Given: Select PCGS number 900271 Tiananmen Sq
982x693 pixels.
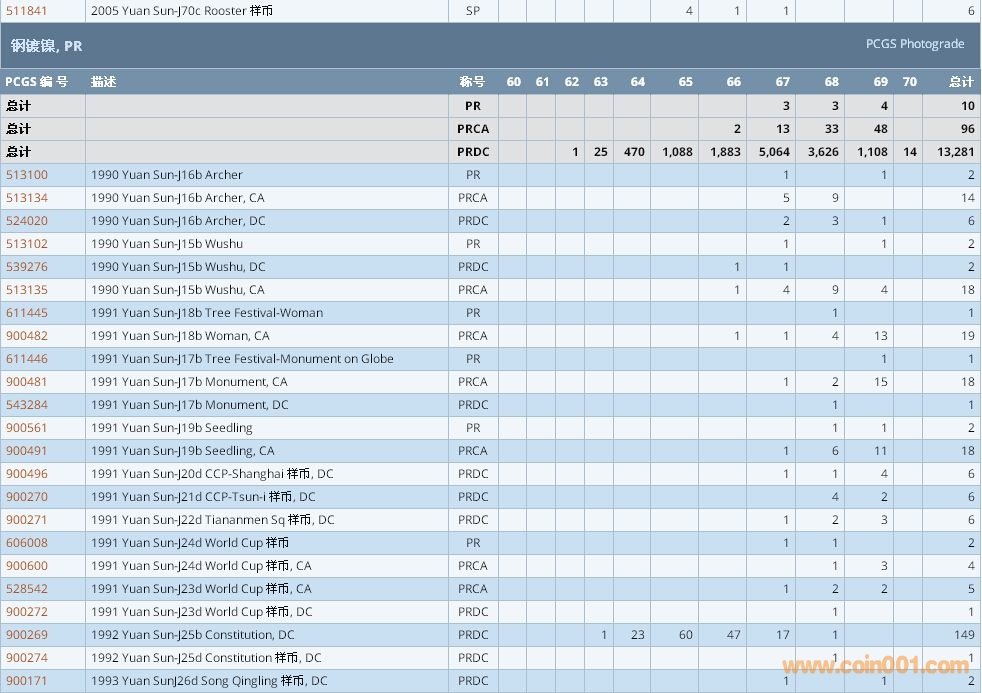Looking at the screenshot, I should click(27, 520).
